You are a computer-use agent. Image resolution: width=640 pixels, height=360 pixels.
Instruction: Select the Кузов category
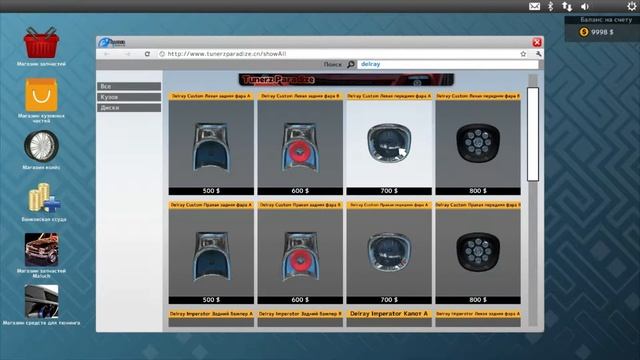pos(129,97)
